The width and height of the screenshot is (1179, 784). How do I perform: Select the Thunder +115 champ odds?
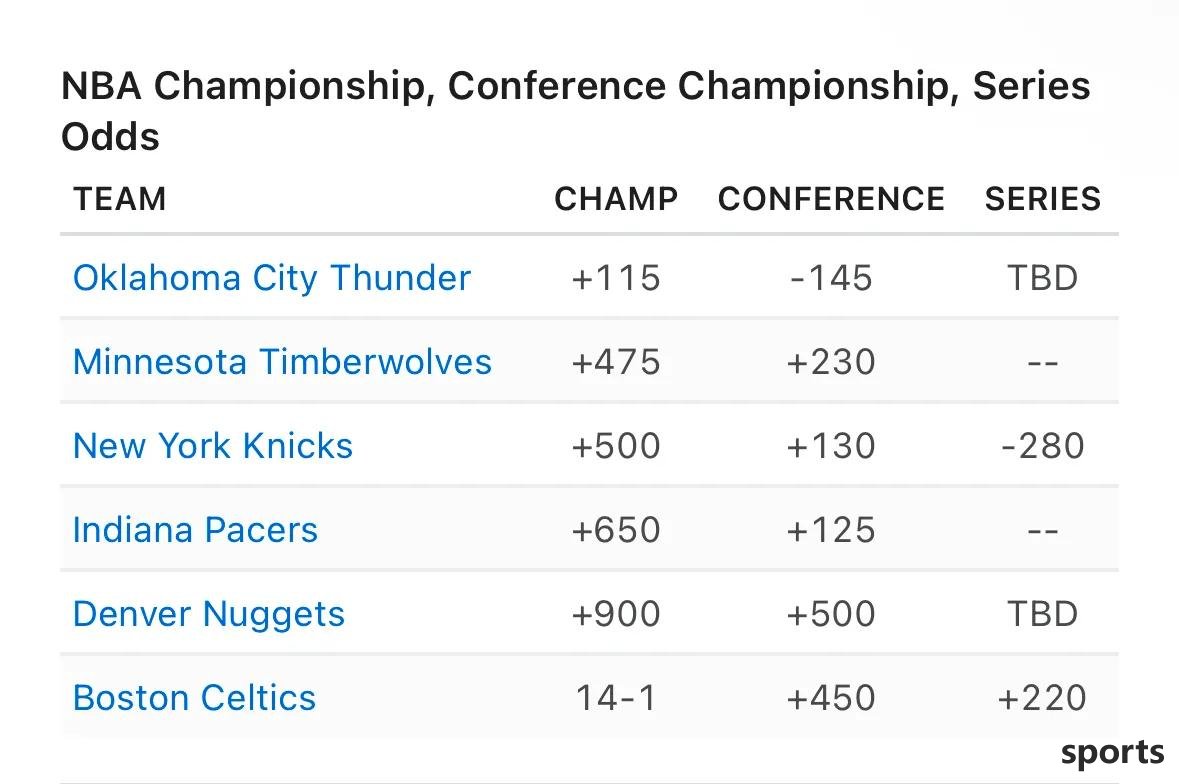pos(616,278)
